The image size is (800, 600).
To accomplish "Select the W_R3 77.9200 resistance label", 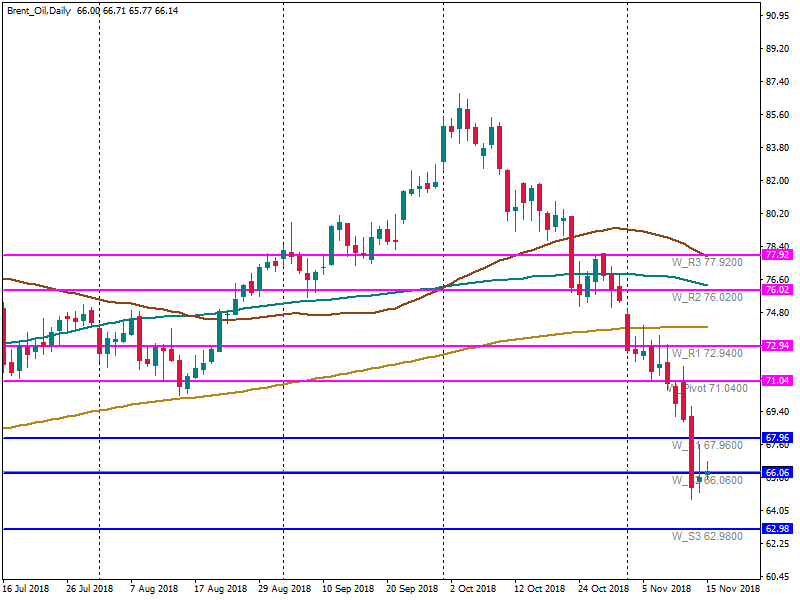I will (709, 263).
